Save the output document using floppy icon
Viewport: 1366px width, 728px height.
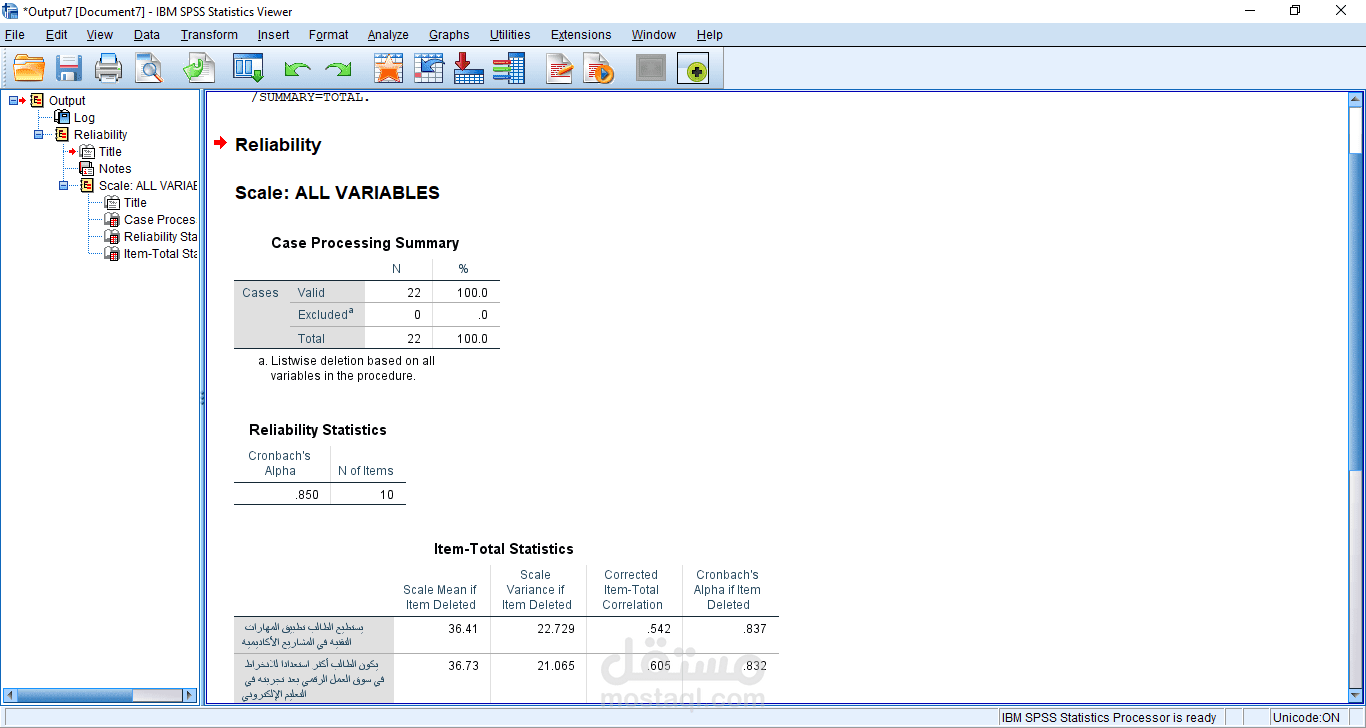(68, 69)
